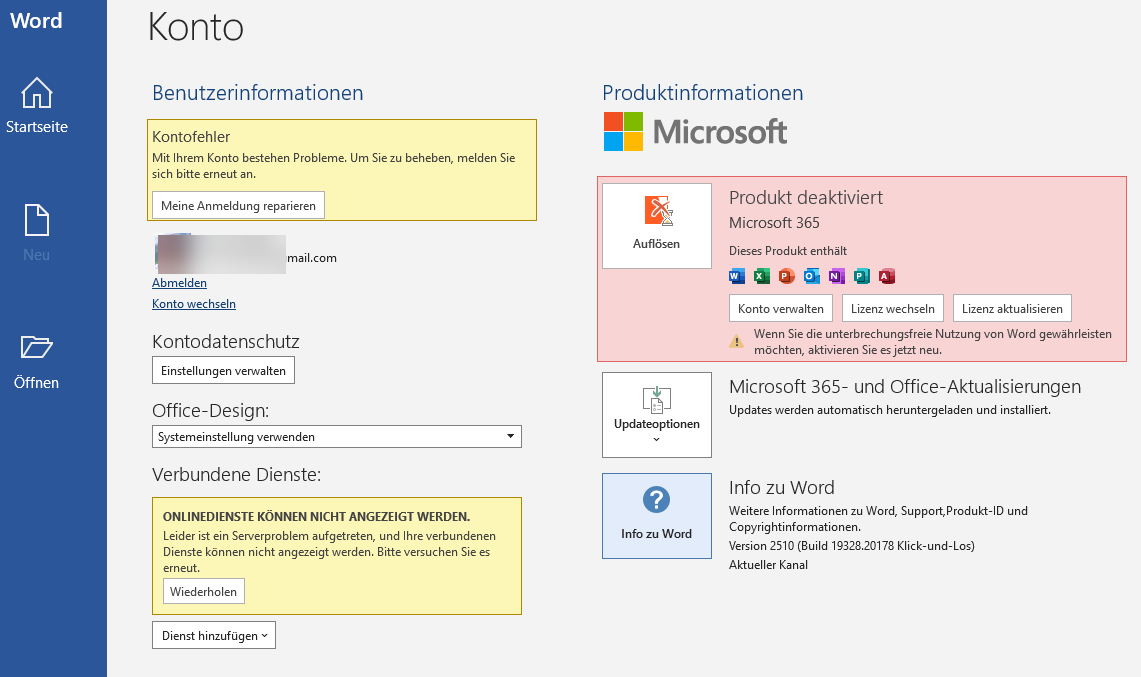This screenshot has width=1141, height=677.
Task: Click the Kontofehler heading
Action: [x=191, y=137]
